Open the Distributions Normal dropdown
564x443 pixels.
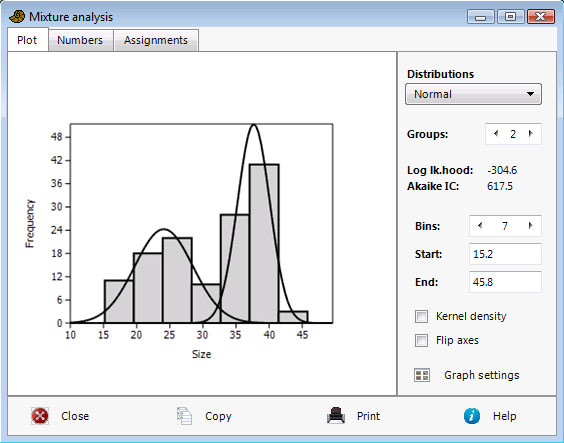(473, 94)
